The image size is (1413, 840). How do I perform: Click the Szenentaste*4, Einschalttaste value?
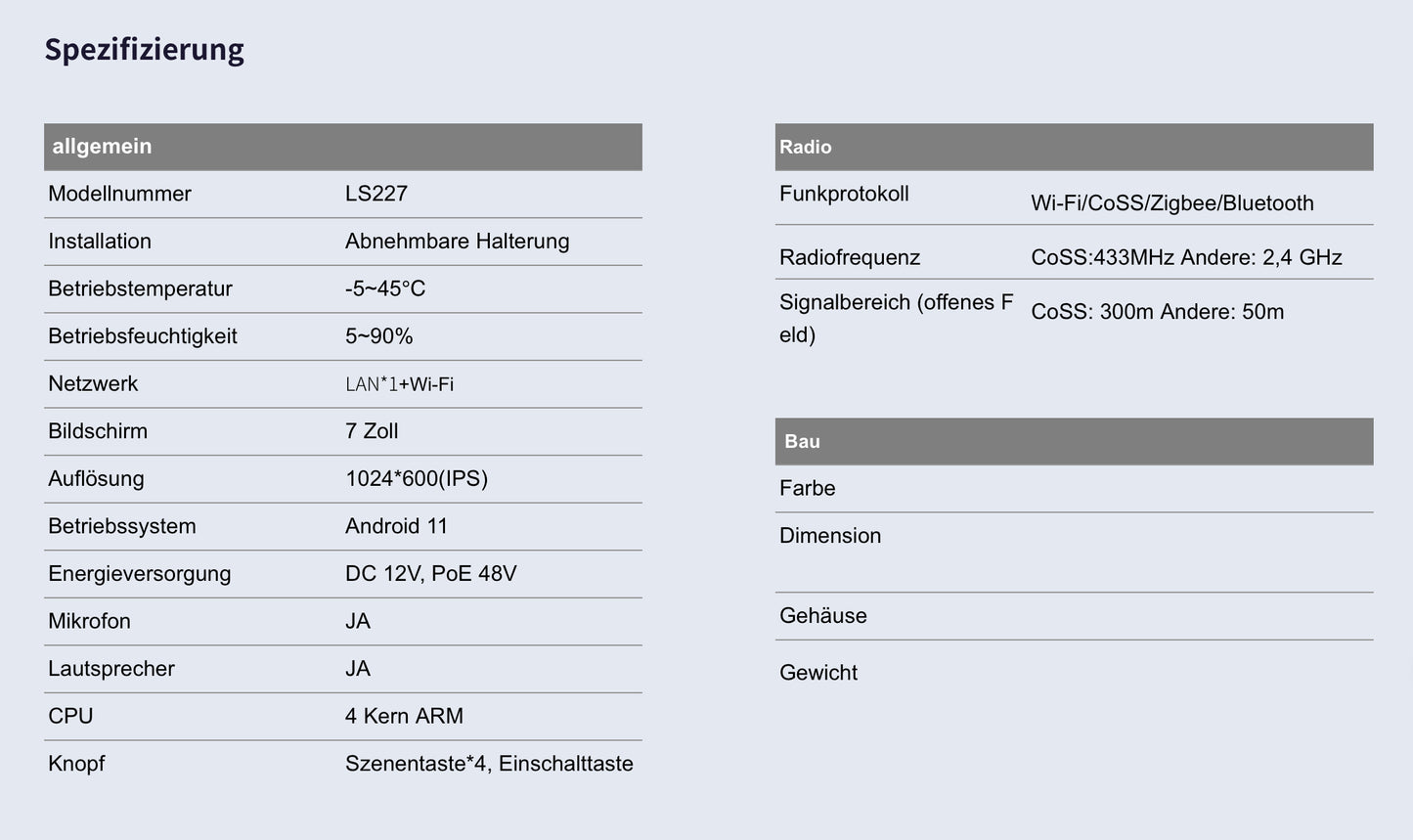coord(489,764)
